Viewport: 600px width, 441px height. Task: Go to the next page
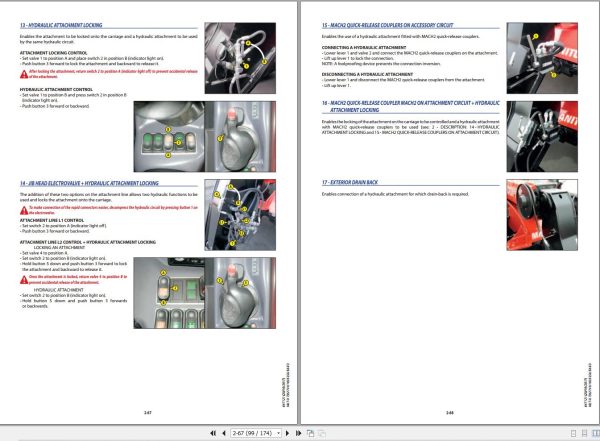(287, 433)
